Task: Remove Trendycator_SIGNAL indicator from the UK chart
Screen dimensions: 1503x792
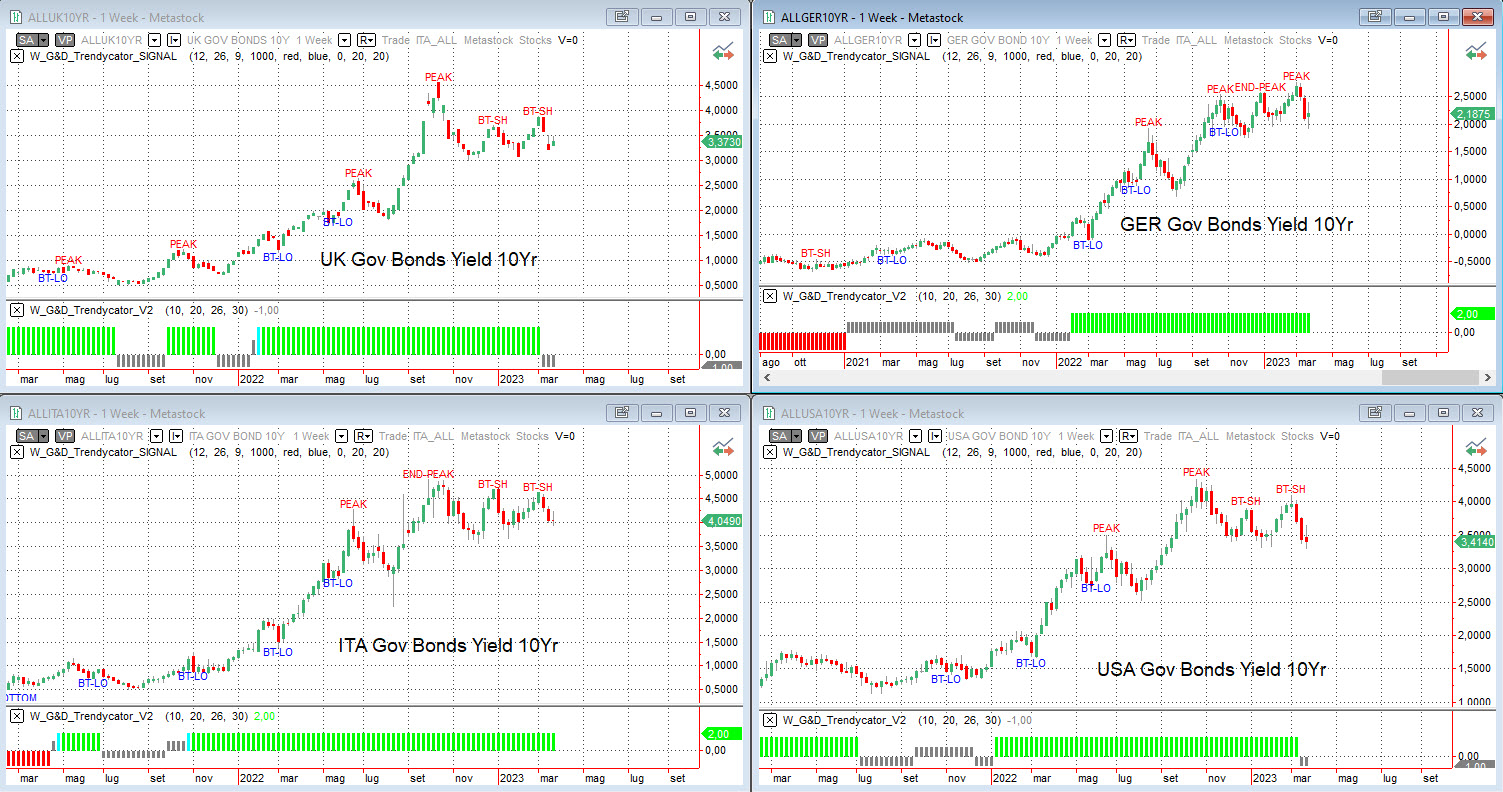Action: [15, 56]
